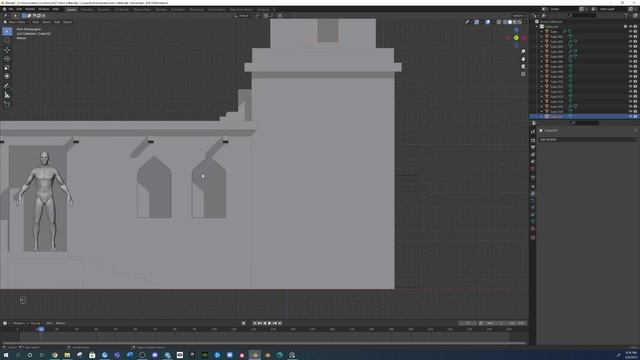Open Object Data properties tab
The width and height of the screenshot is (640, 360).
coord(533,222)
